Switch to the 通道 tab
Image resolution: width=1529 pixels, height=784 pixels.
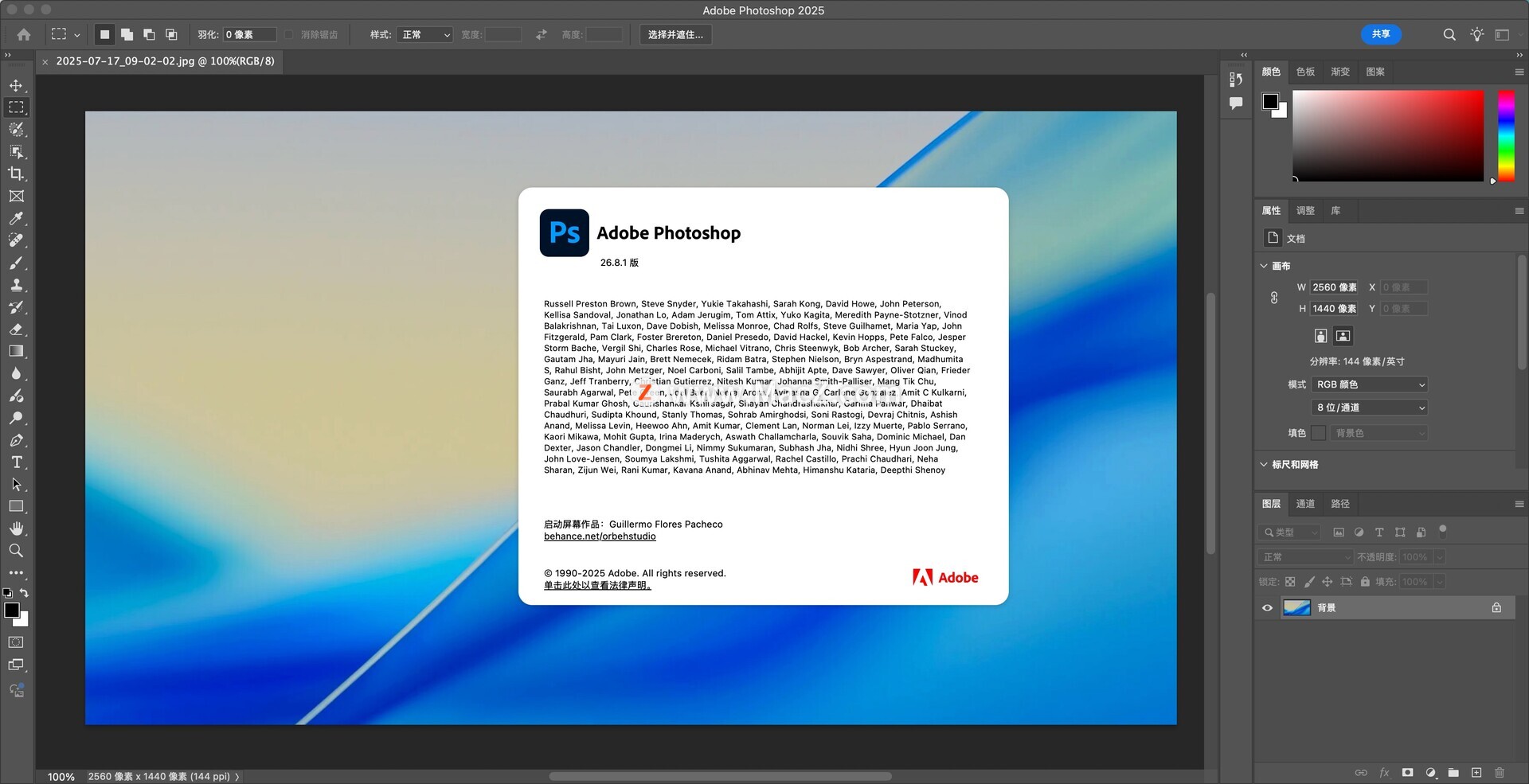(x=1305, y=504)
